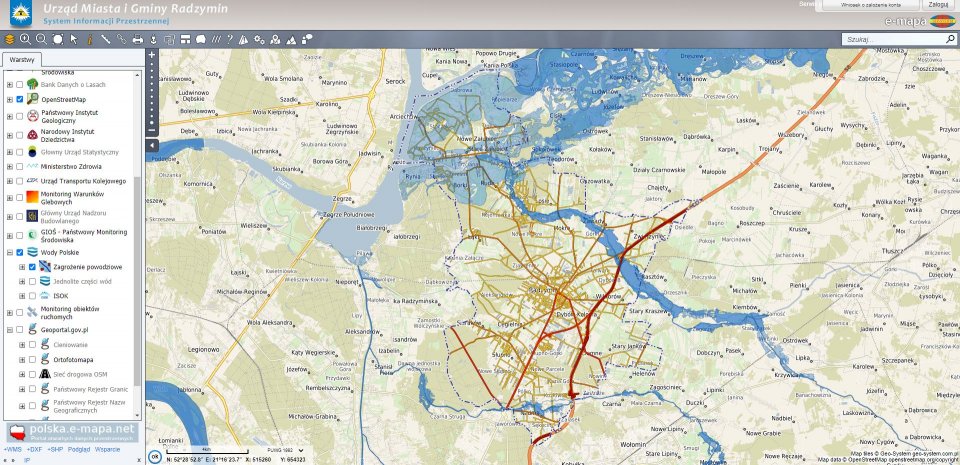Open the layers stack tool in toolbar
The image size is (960, 465).
(10, 39)
